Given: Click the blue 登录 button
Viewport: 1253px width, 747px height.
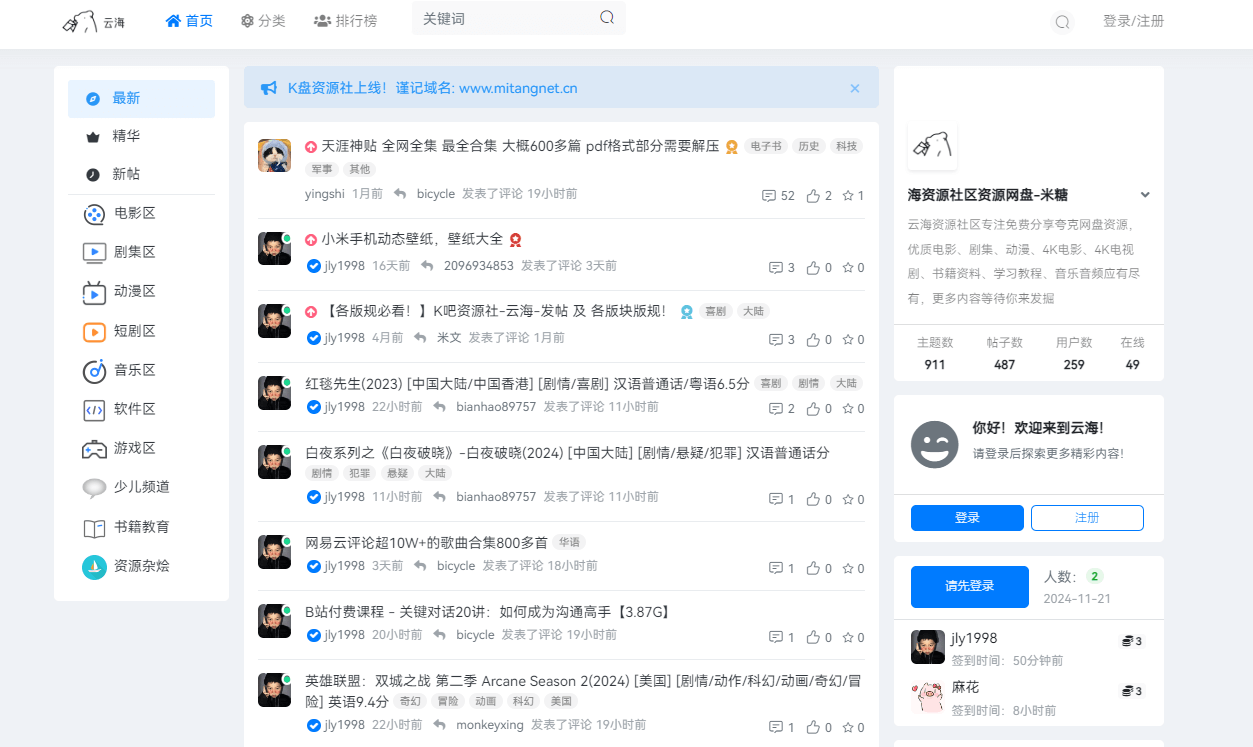Looking at the screenshot, I should click(966, 517).
